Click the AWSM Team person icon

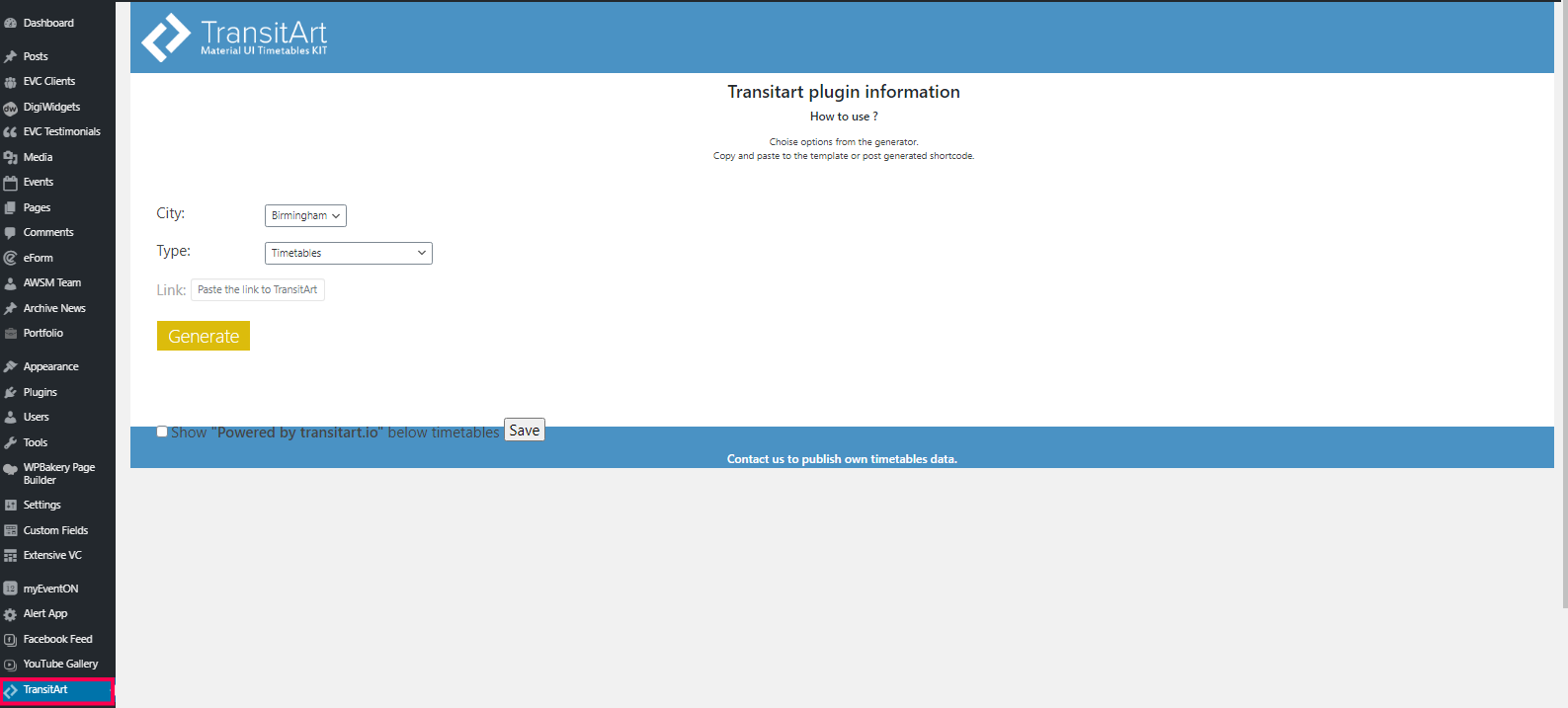11,283
